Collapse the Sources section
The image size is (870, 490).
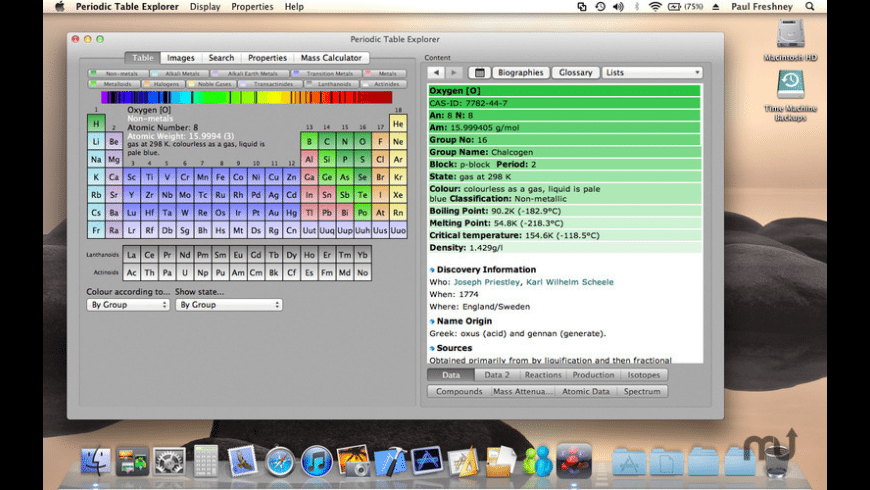coord(432,348)
